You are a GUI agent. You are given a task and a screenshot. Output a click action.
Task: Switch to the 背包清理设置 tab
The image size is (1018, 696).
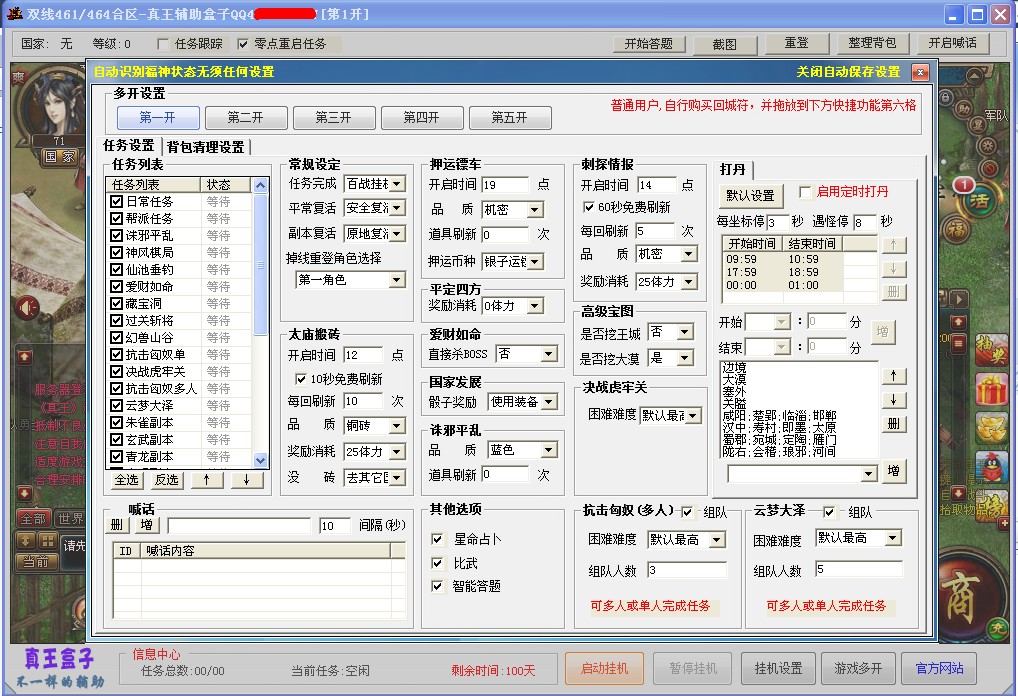coord(206,147)
